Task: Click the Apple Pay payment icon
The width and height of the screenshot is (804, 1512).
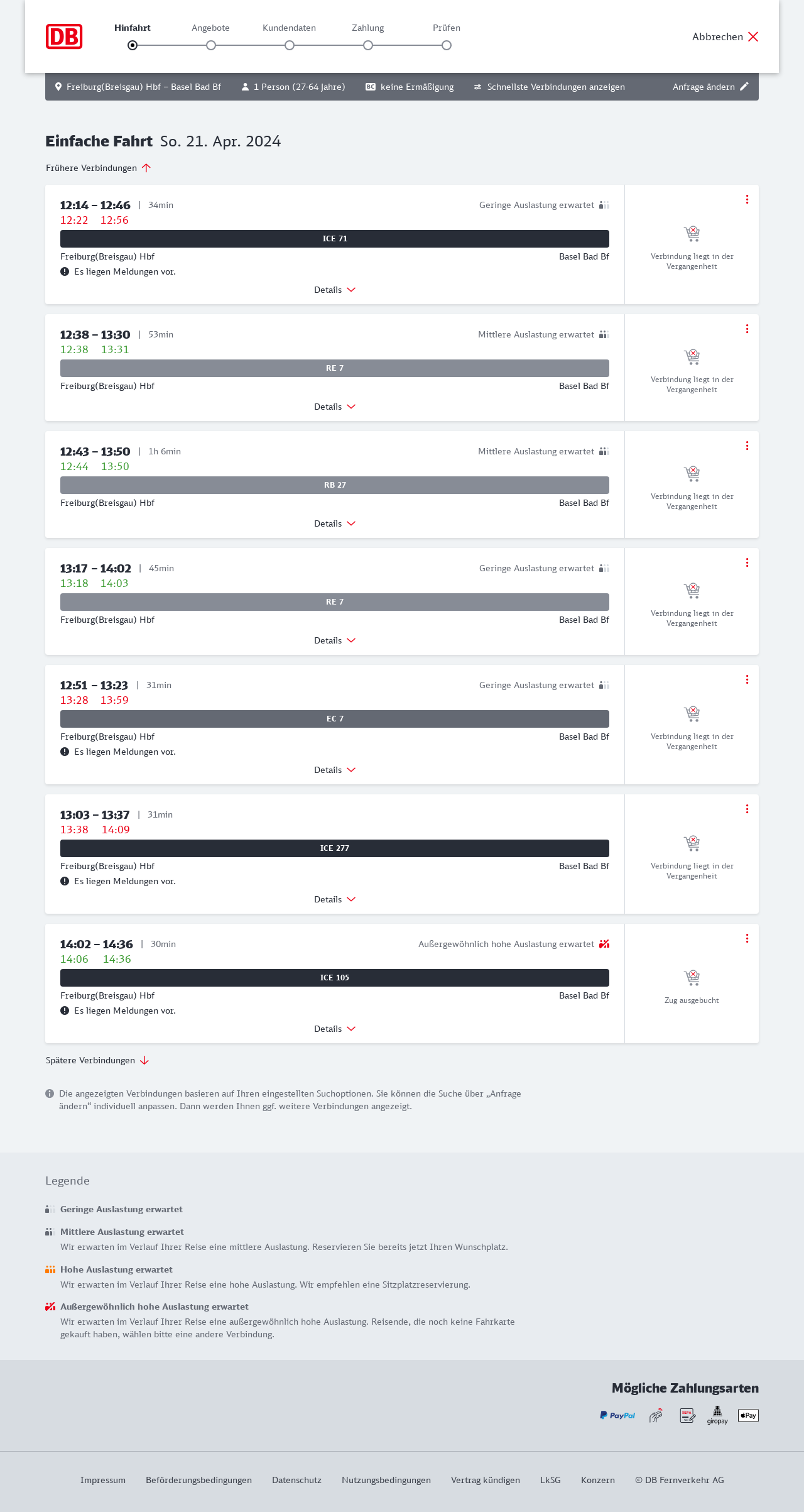Action: click(x=748, y=1415)
